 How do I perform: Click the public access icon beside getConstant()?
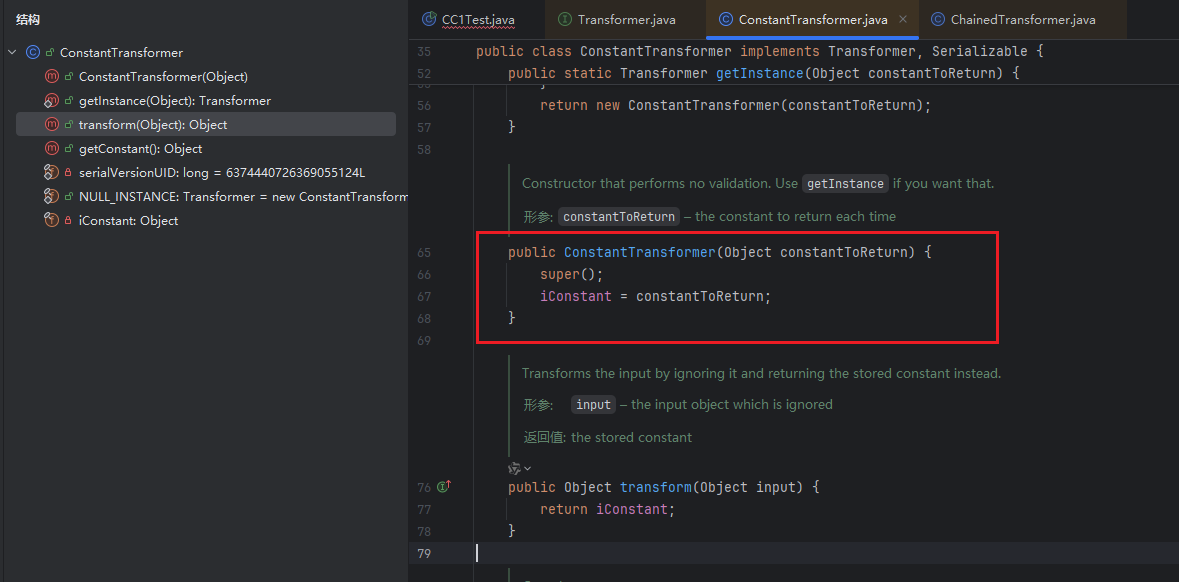click(x=68, y=149)
